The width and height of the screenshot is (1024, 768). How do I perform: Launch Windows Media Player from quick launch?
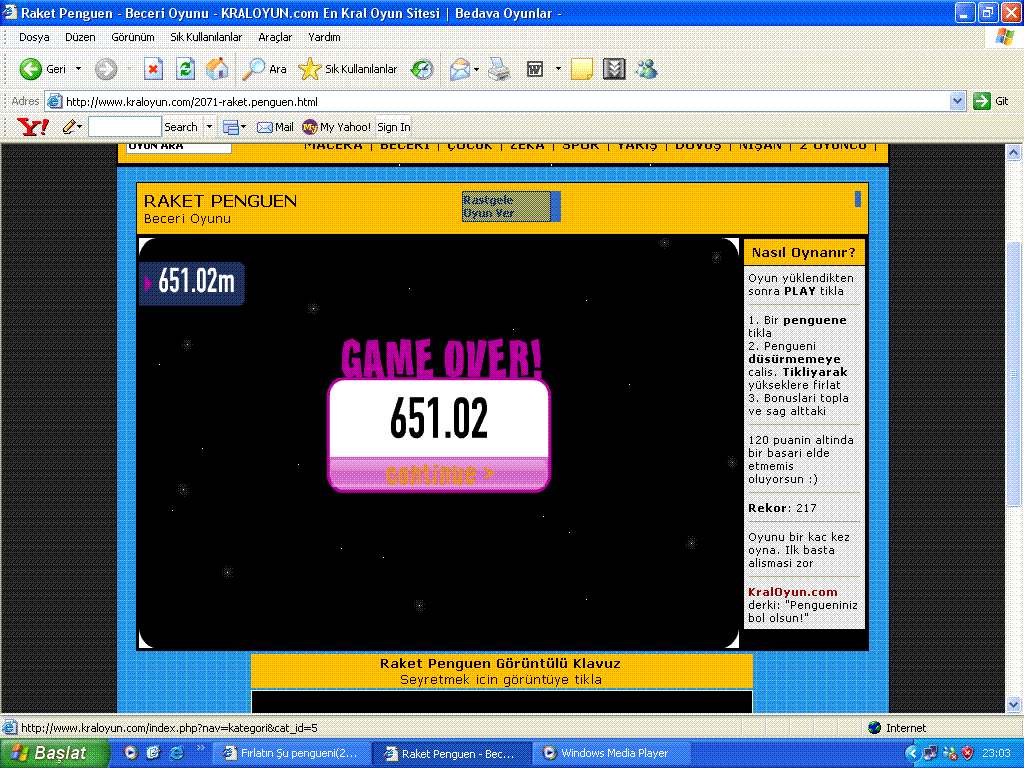pyautogui.click(x=131, y=753)
